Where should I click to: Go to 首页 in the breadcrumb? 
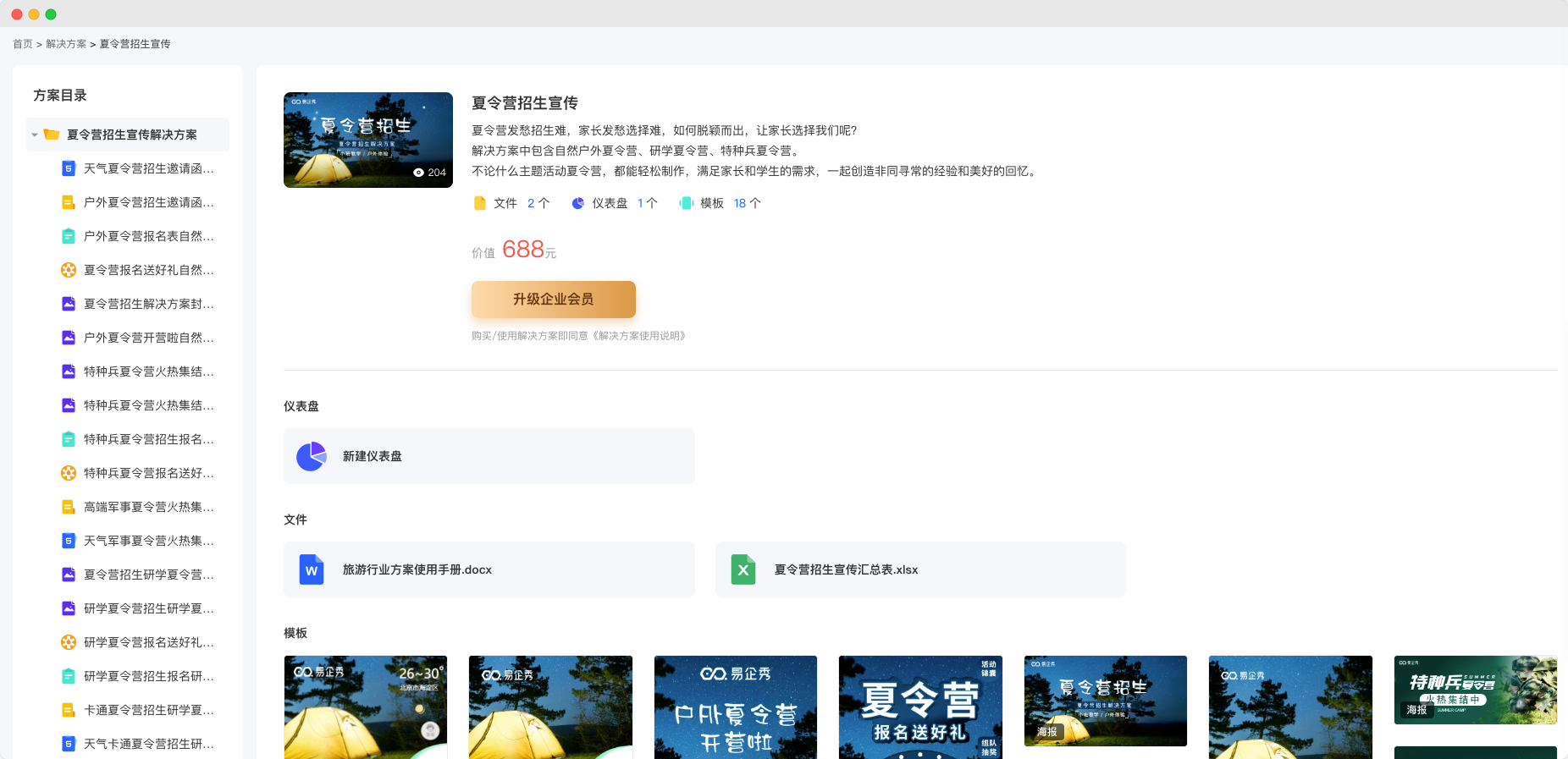23,44
